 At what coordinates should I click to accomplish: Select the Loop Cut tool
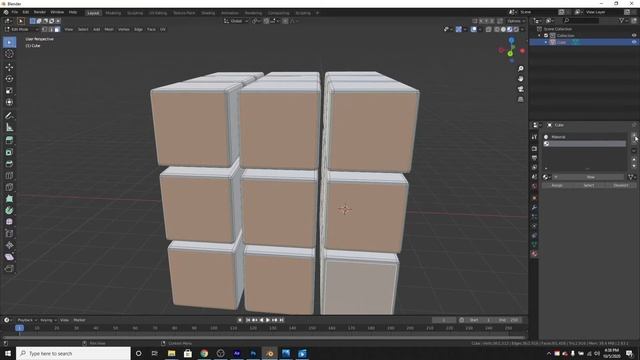[x=9, y=176]
